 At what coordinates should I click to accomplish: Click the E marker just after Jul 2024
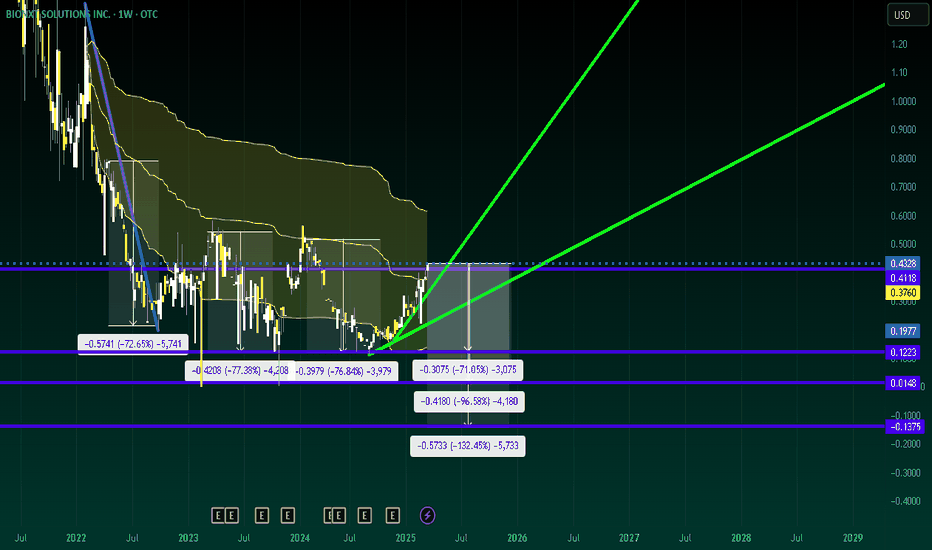[x=364, y=516]
